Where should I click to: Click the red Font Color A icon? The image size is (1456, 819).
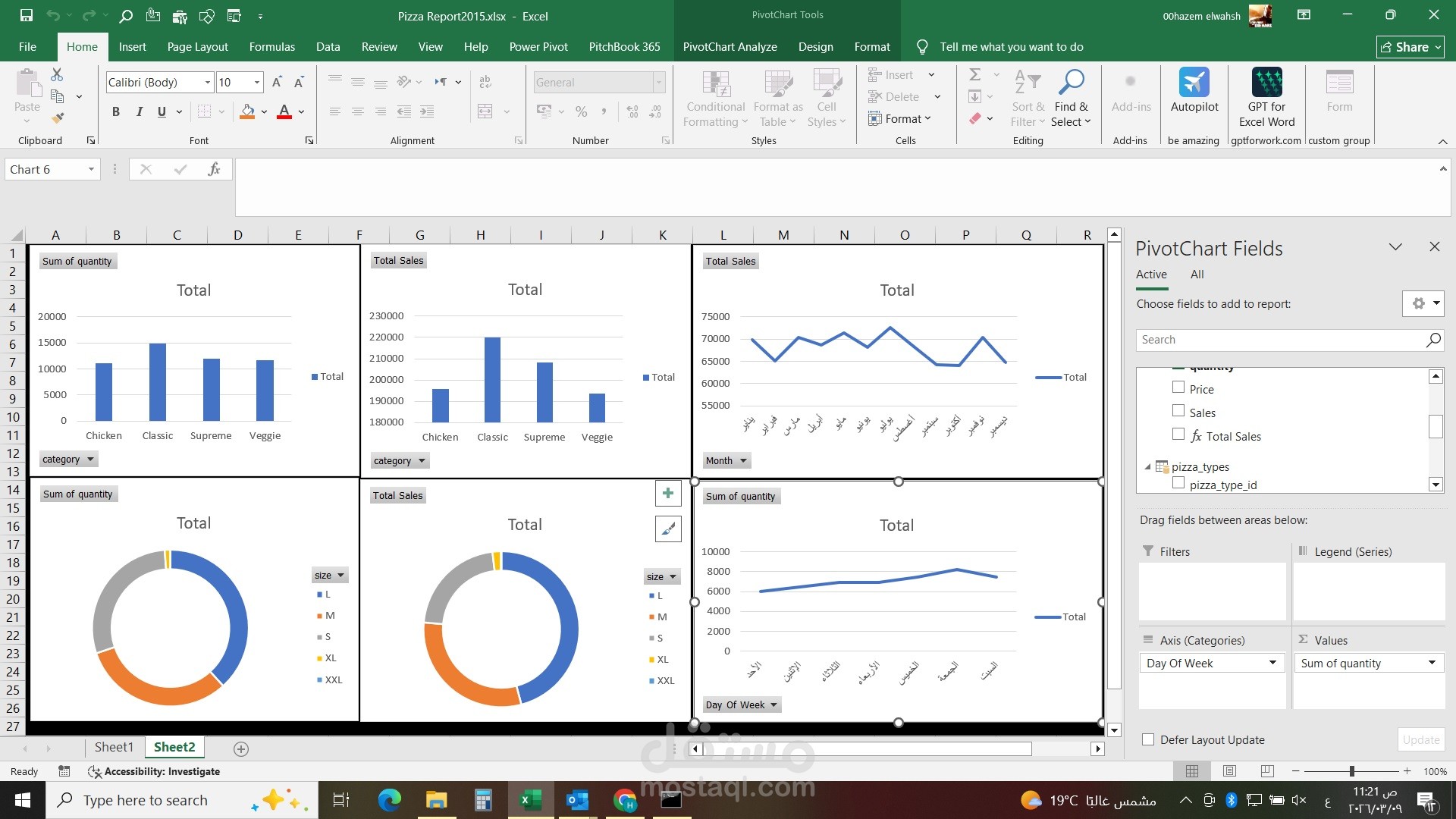pyautogui.click(x=284, y=111)
